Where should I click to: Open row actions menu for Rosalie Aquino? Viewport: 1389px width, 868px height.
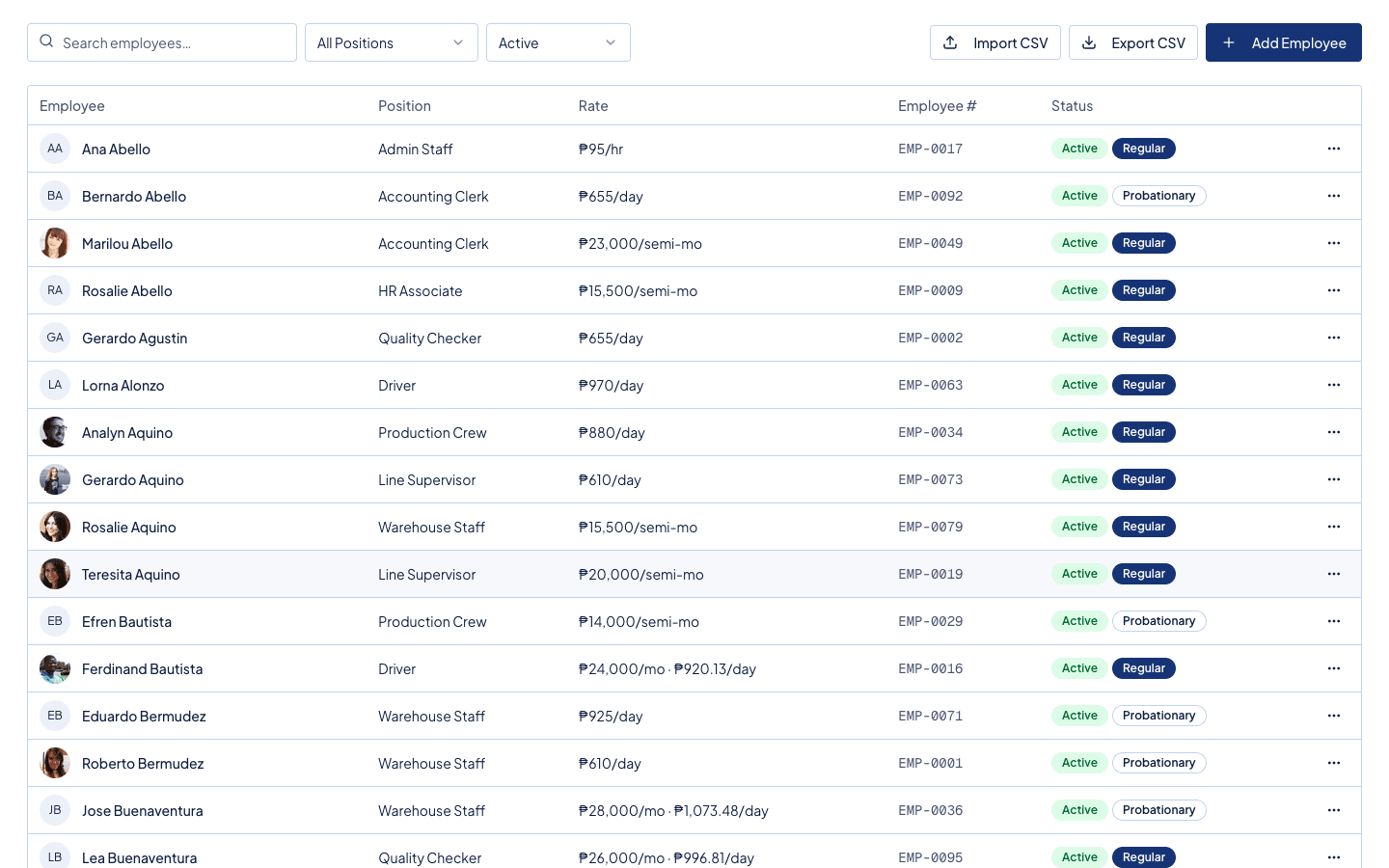[x=1334, y=527]
